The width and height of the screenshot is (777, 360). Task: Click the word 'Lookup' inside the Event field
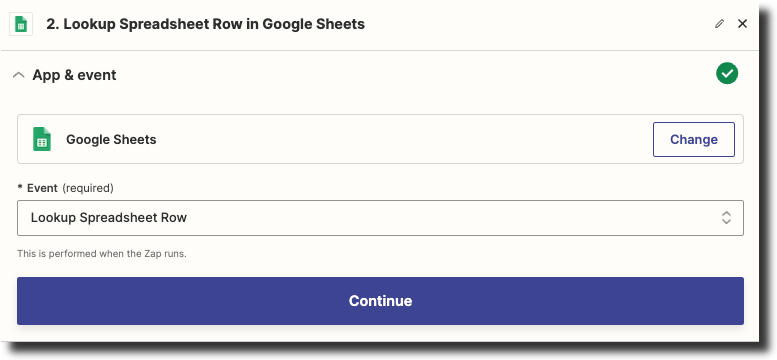tap(54, 218)
